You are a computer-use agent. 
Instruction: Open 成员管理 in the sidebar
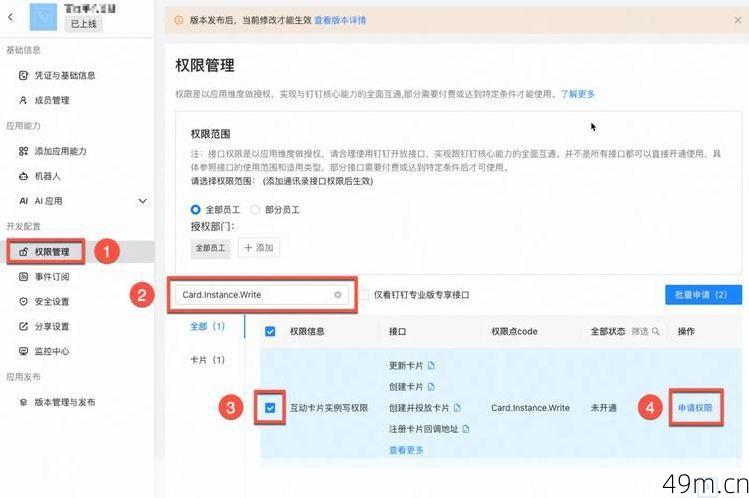coord(52,100)
